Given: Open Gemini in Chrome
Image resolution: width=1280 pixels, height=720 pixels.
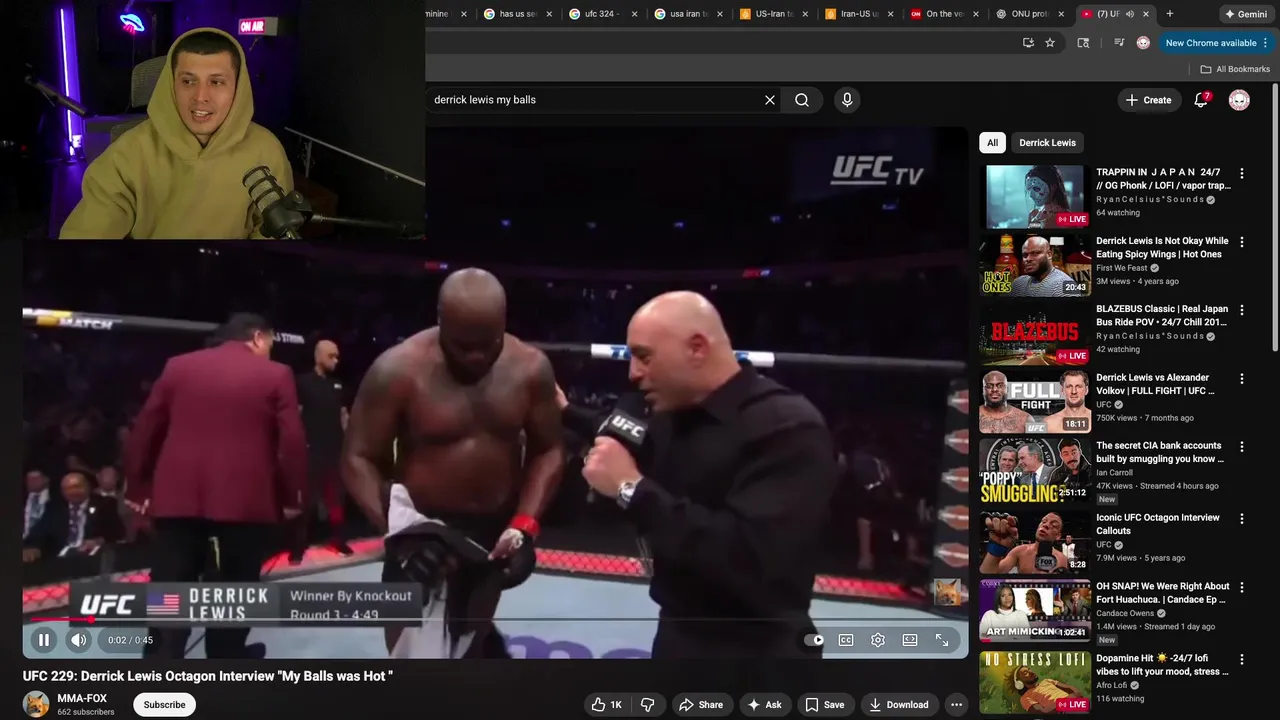Looking at the screenshot, I should tap(1246, 14).
